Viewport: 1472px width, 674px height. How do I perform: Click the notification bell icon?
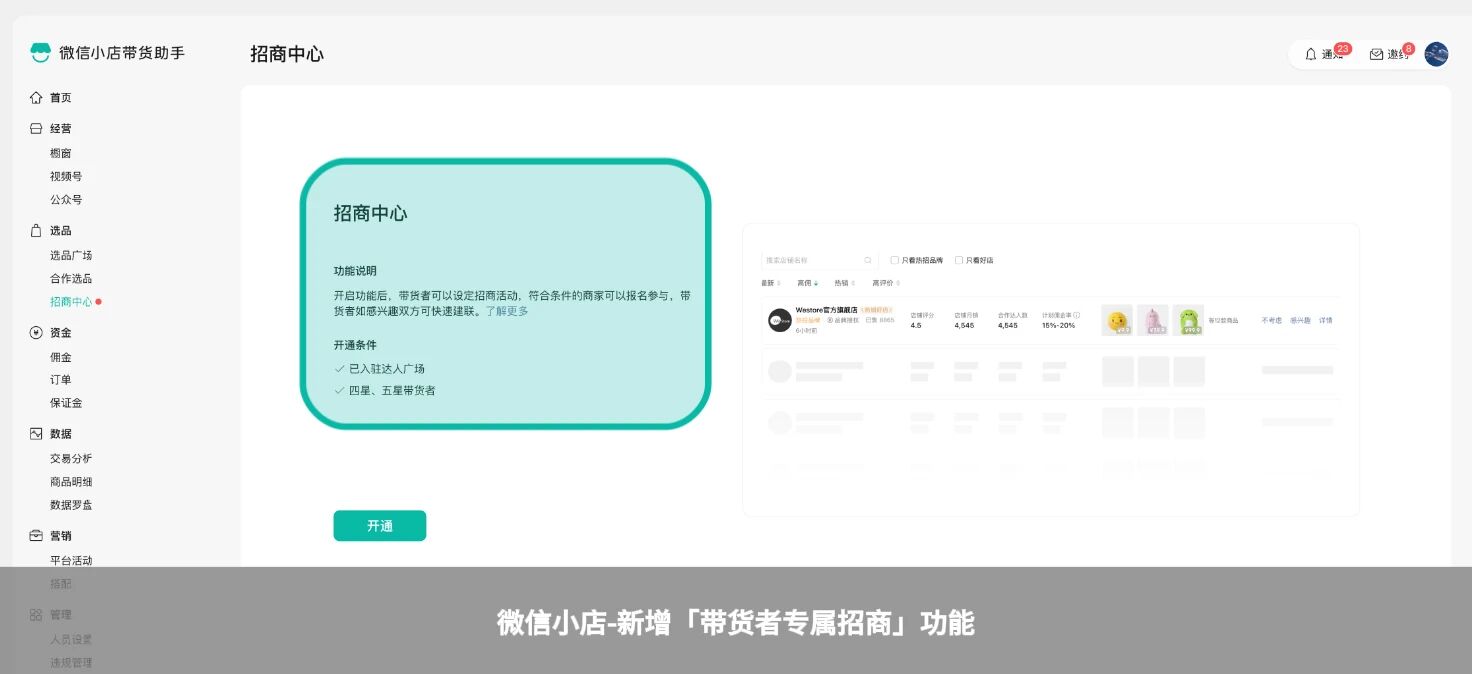1311,54
